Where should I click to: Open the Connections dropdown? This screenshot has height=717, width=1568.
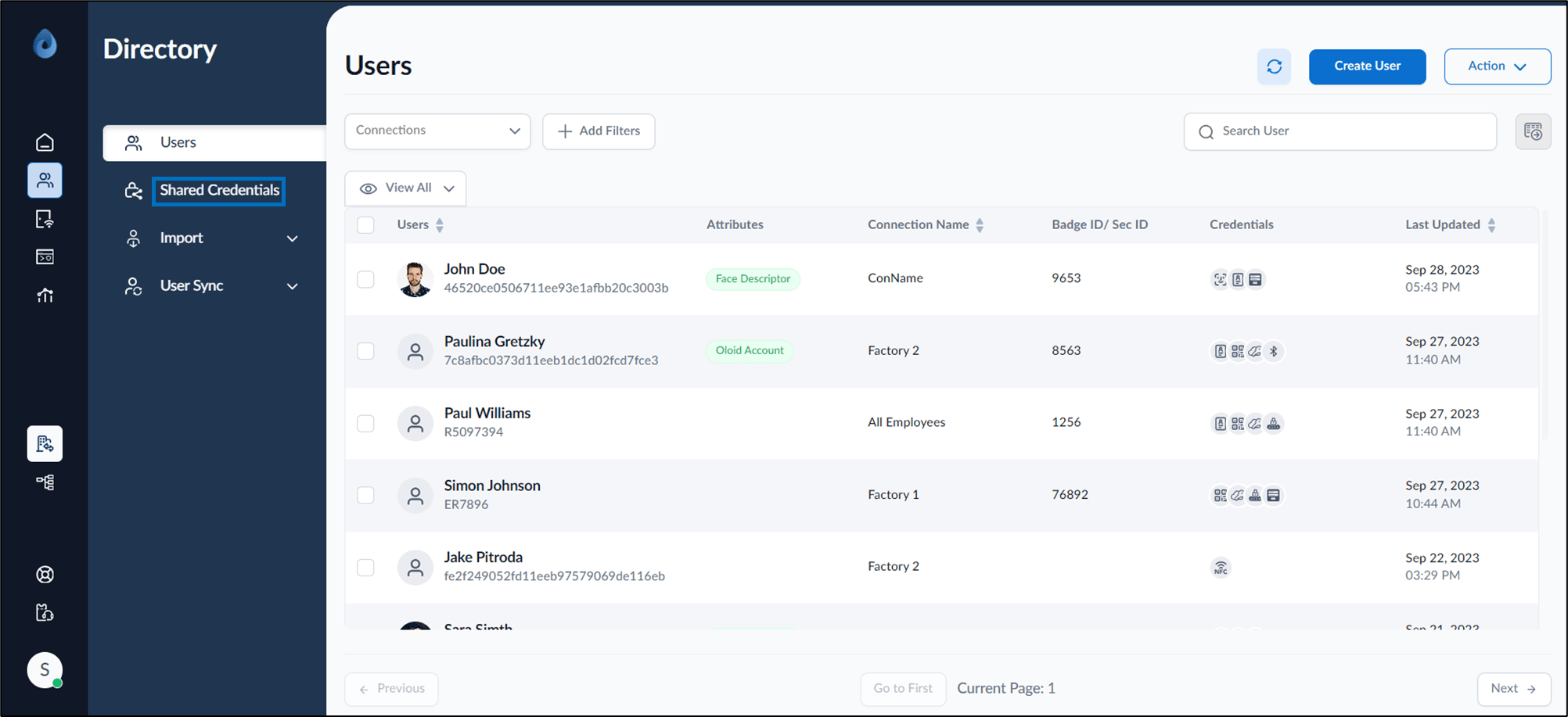[x=437, y=131]
